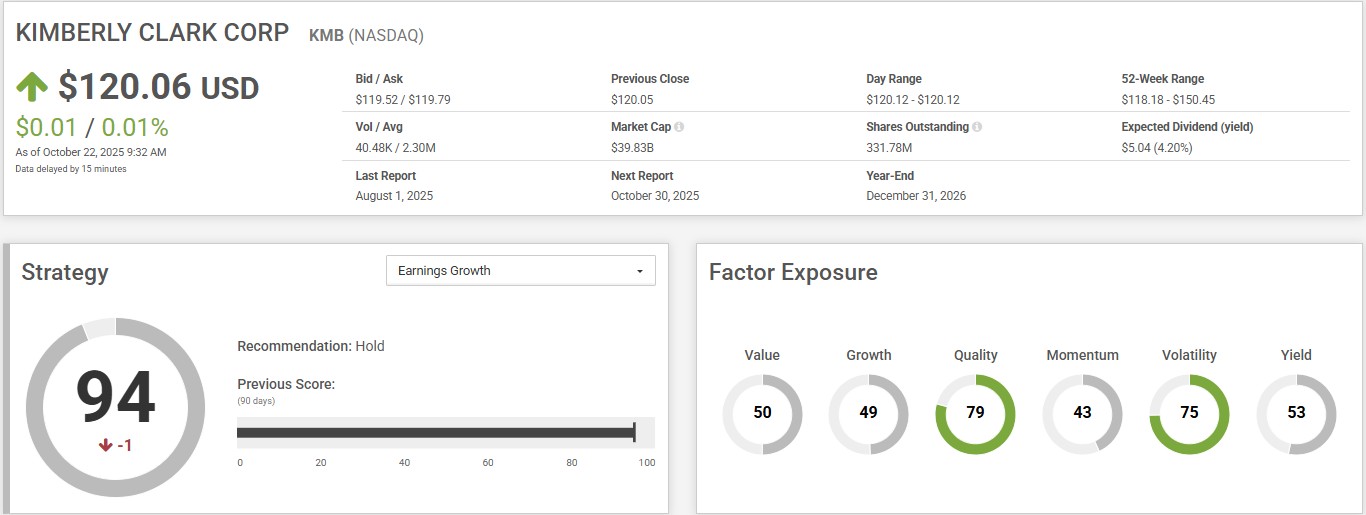The height and width of the screenshot is (515, 1366).
Task: Click the red down arrow under score 94
Action: click(x=105, y=445)
